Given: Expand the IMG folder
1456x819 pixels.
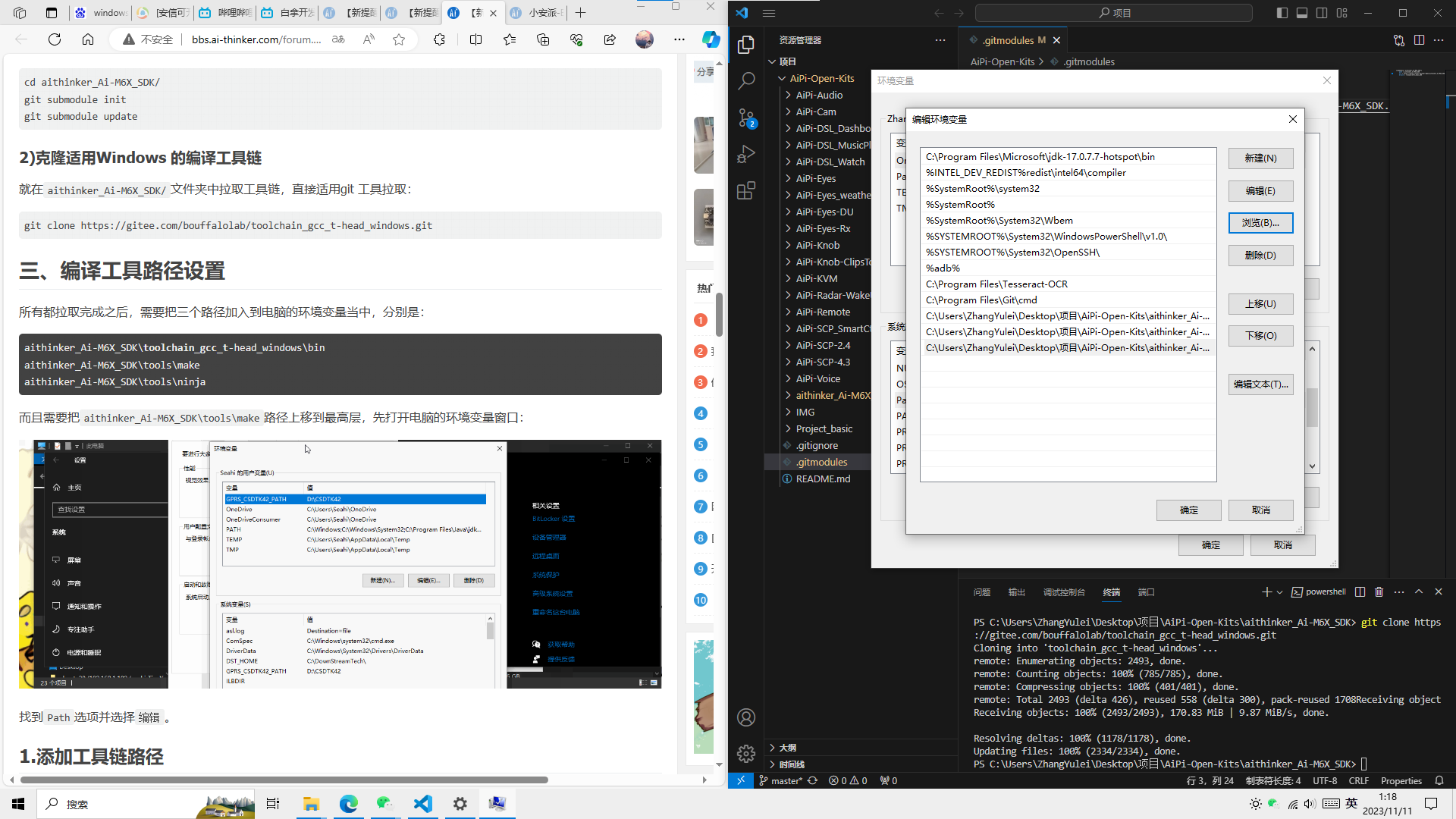Looking at the screenshot, I should point(805,412).
